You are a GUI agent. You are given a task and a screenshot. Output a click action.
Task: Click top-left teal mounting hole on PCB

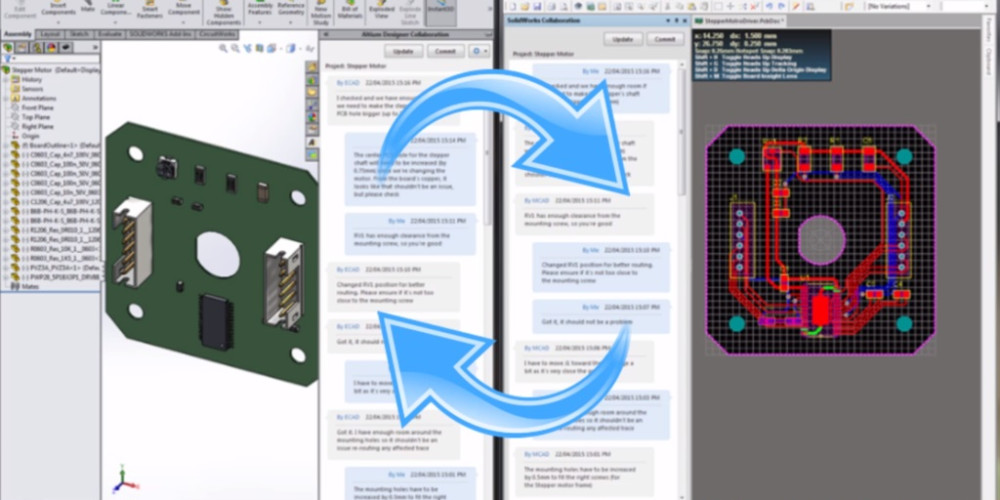click(x=737, y=156)
